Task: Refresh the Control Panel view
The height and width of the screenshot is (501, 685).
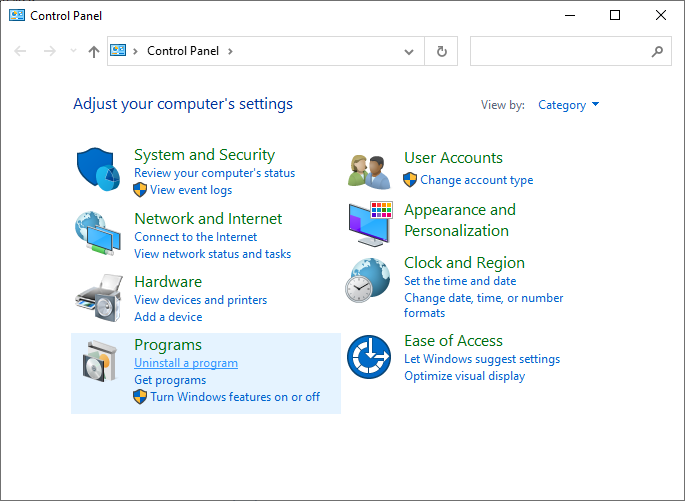Action: (441, 51)
